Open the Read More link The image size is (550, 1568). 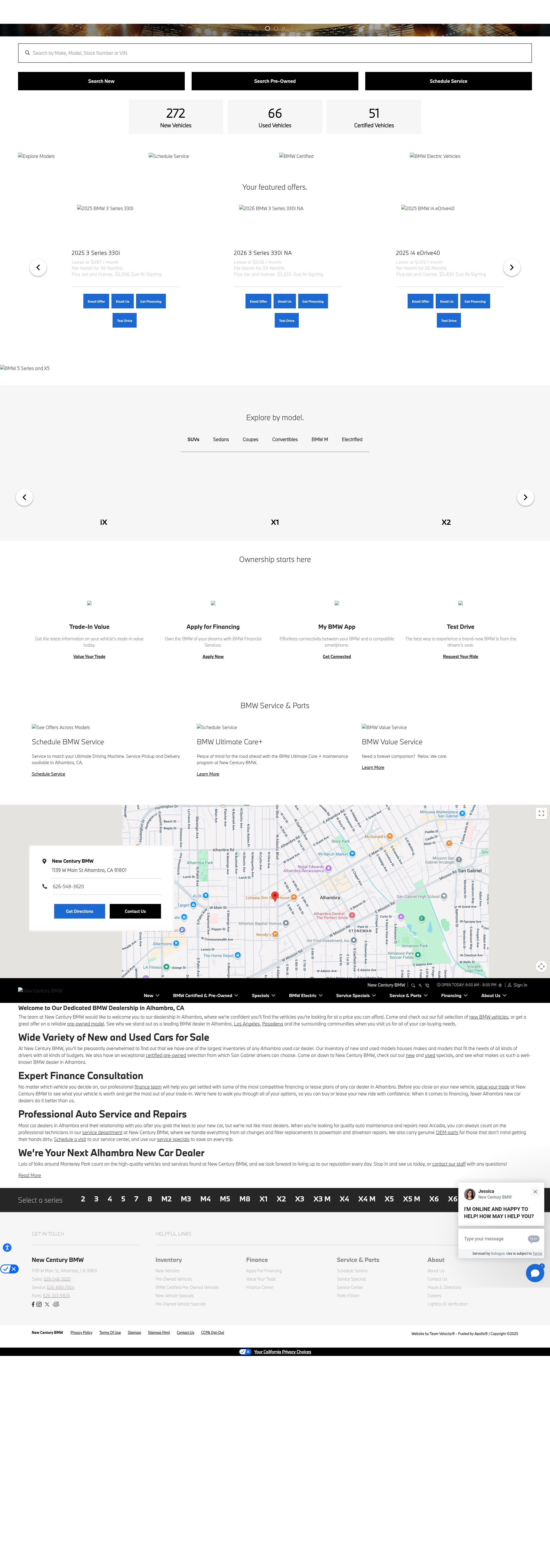pos(30,1175)
